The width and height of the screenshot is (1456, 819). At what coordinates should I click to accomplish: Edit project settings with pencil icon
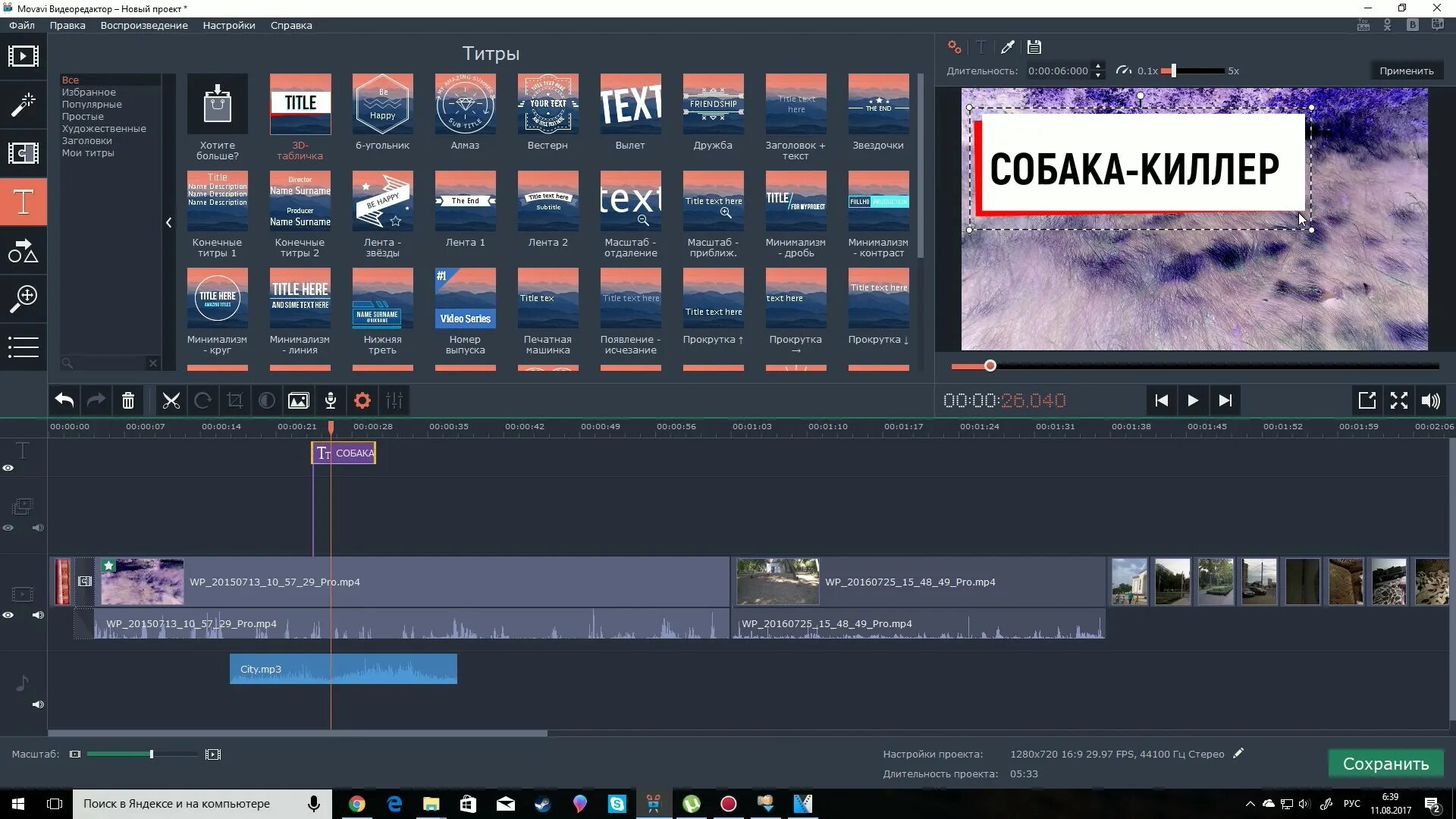click(x=1238, y=753)
